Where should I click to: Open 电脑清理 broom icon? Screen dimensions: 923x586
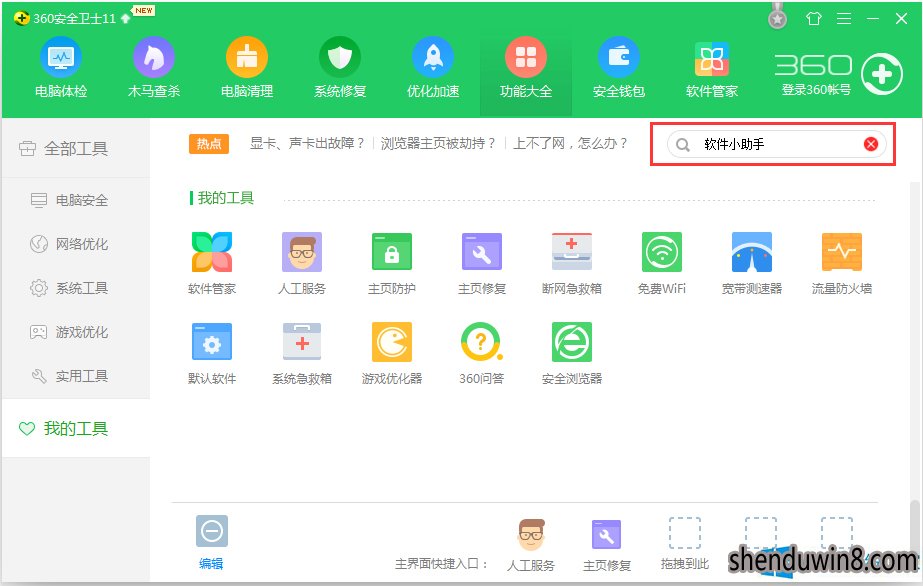point(247,68)
